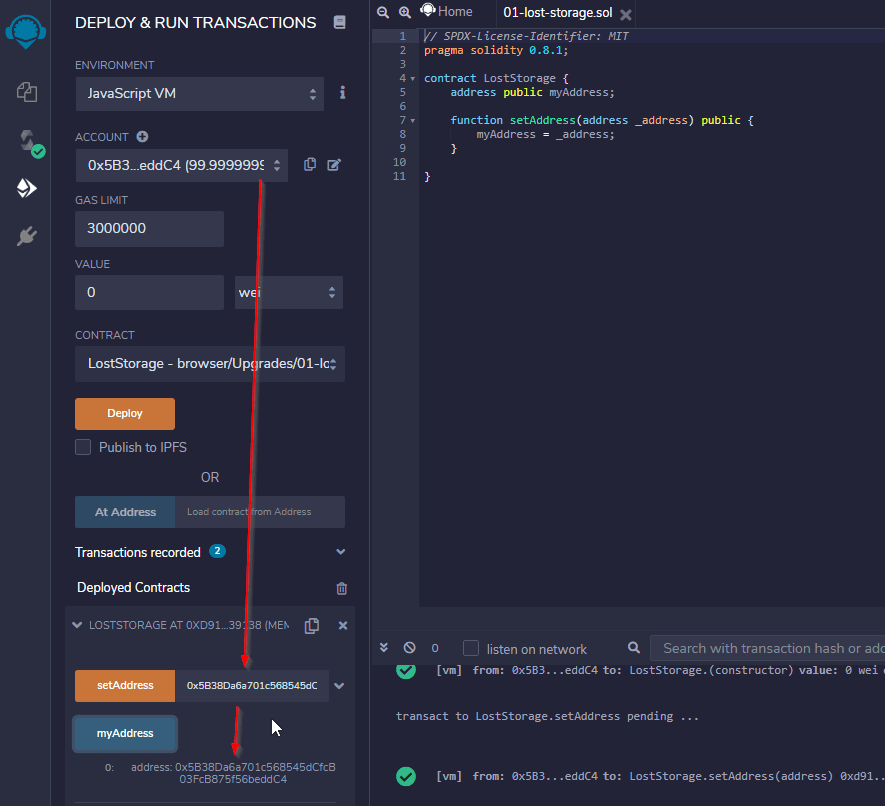Click green check of constructor transaction

[406, 671]
